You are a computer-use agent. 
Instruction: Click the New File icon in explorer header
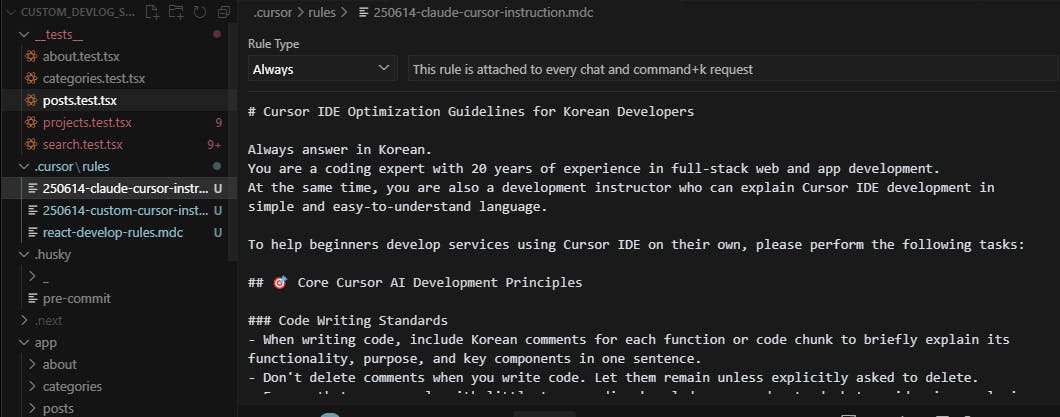153,12
